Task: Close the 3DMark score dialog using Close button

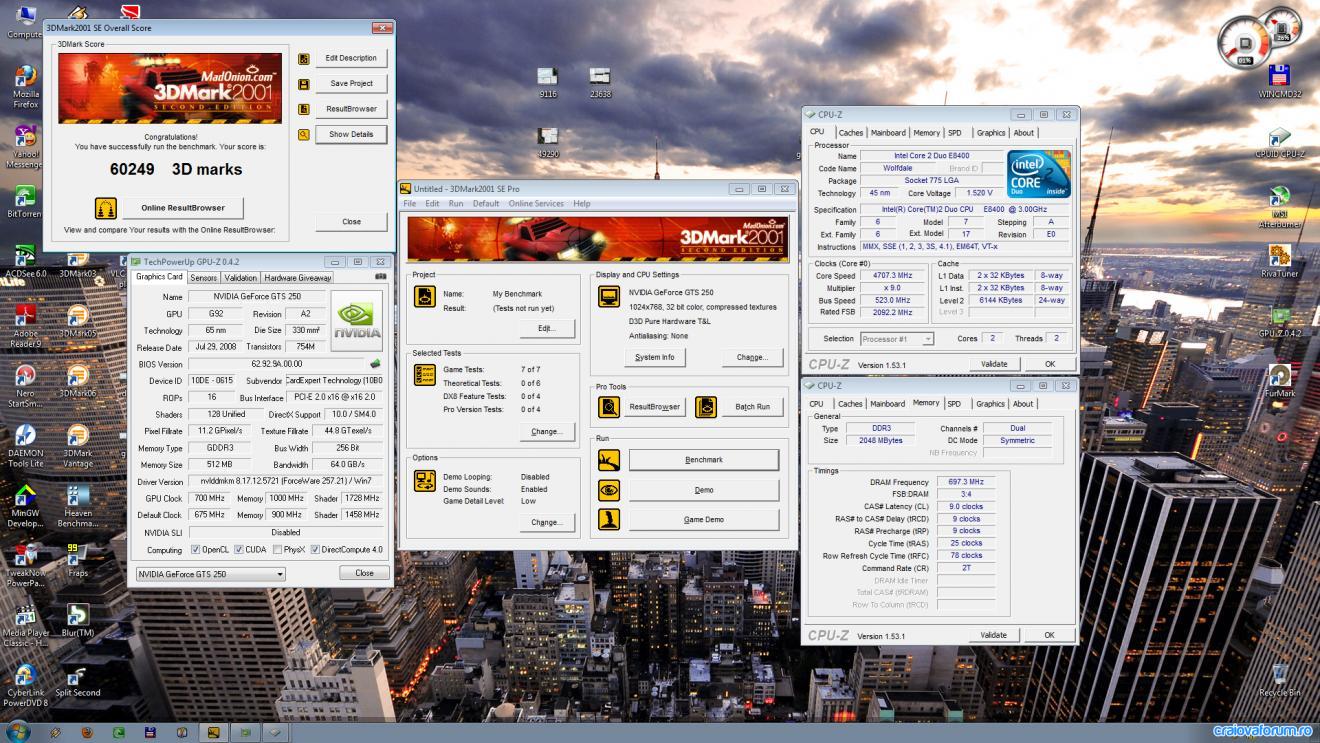Action: [351, 222]
